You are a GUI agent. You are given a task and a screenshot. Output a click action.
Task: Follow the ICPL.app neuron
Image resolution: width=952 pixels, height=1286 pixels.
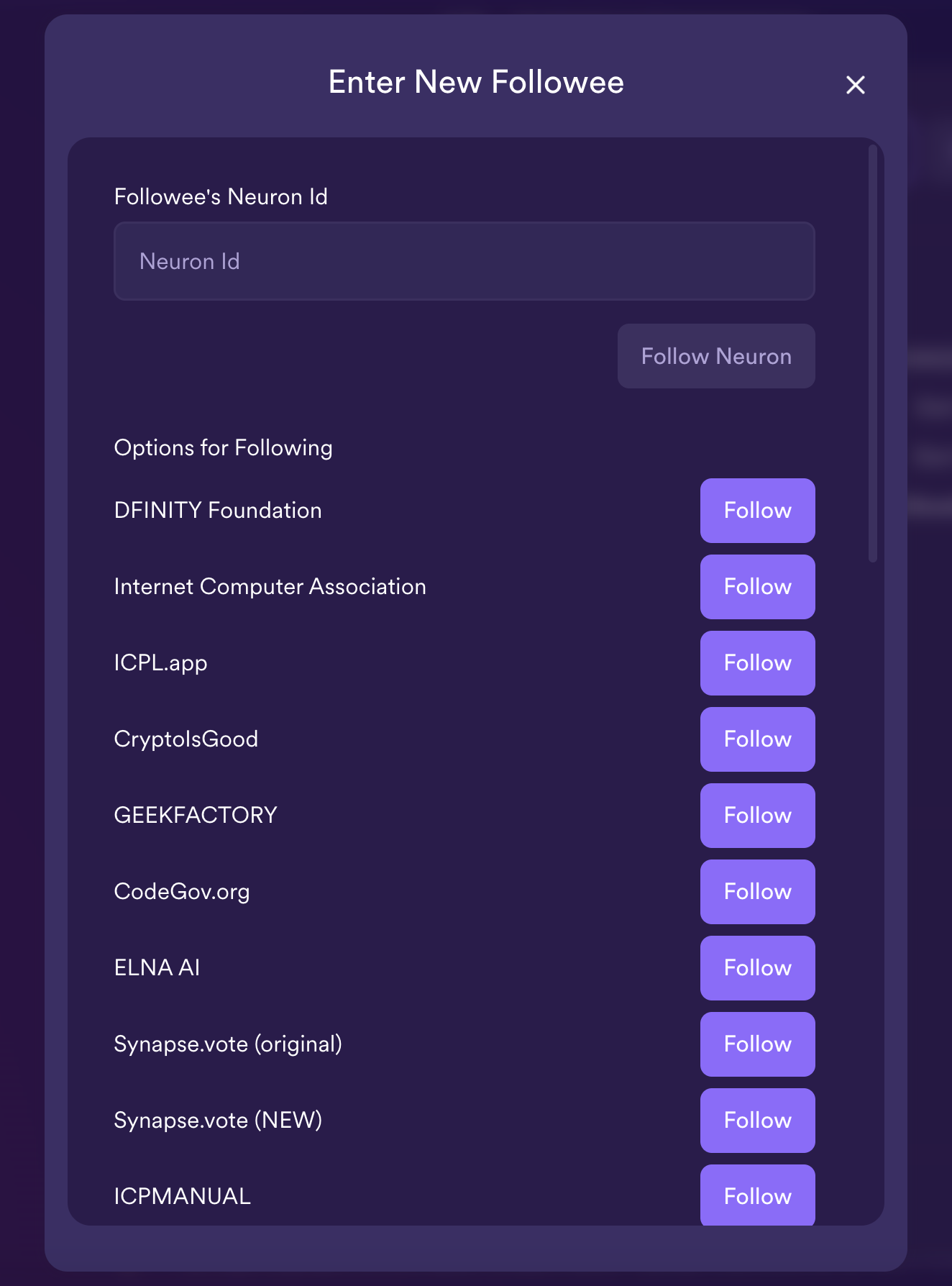click(x=757, y=663)
